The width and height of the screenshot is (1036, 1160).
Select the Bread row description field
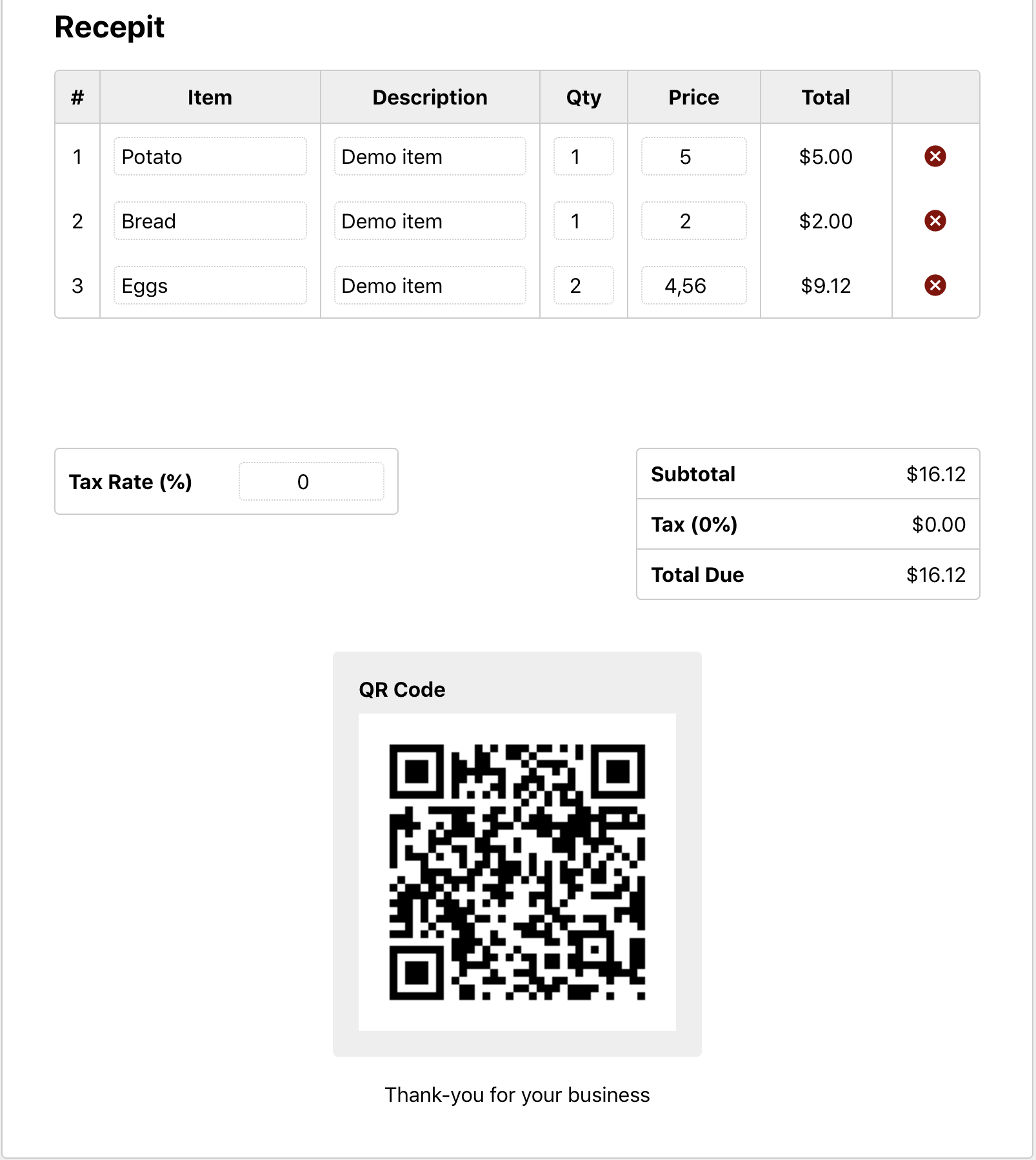(x=430, y=221)
